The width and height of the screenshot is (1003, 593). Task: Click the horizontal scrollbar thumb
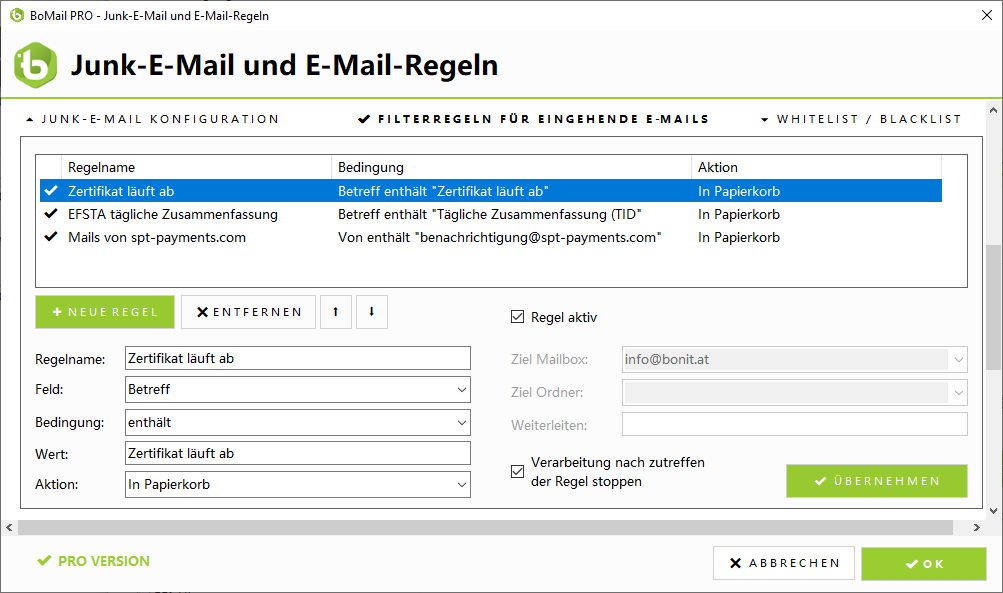486,528
